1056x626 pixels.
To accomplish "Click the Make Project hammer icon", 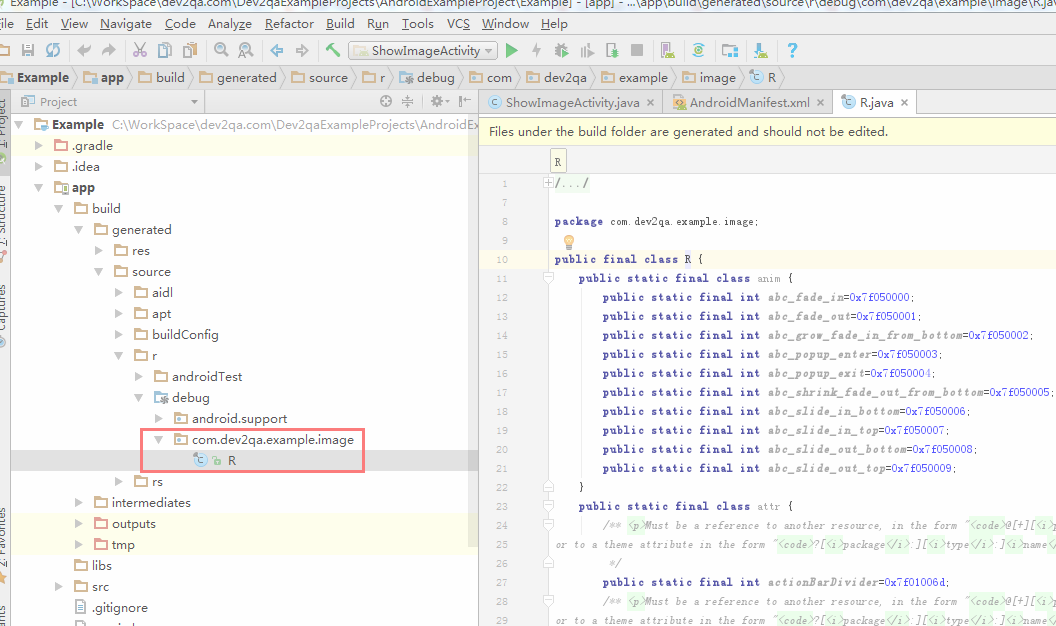I will [333, 50].
